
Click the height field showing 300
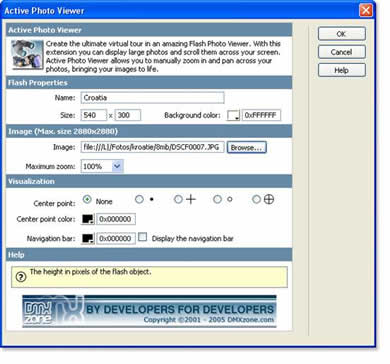[x=128, y=115]
